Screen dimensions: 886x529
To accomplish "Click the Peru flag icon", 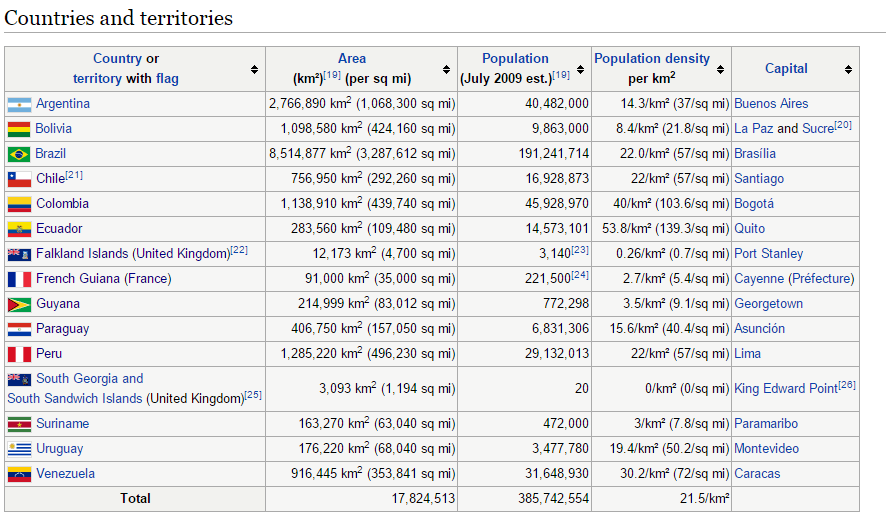I will click(x=19, y=354).
